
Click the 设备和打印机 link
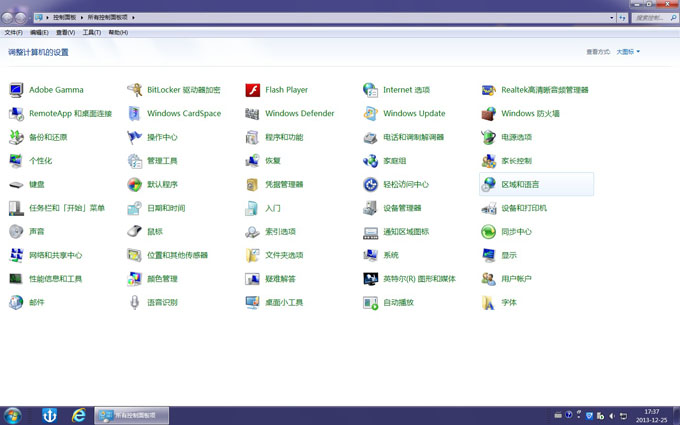[x=524, y=208]
